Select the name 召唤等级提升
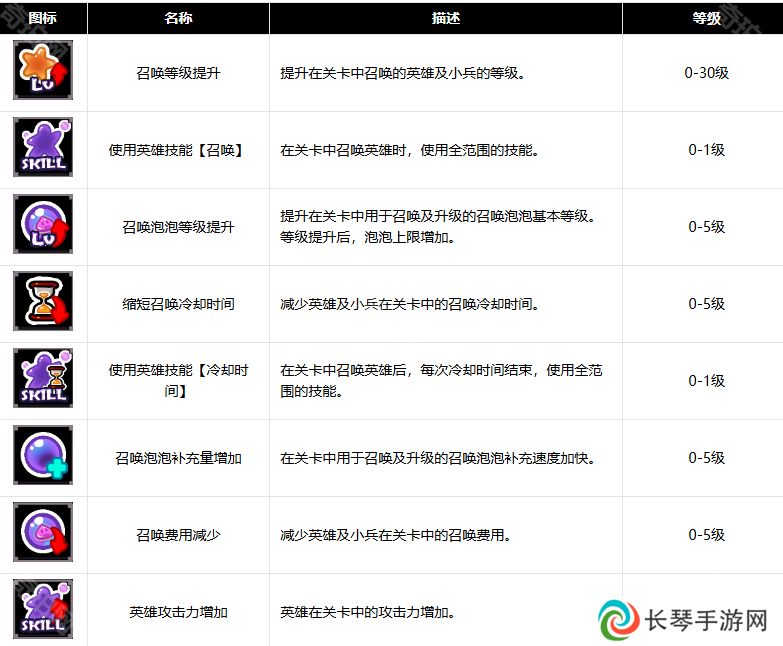783x646 pixels. [178, 73]
